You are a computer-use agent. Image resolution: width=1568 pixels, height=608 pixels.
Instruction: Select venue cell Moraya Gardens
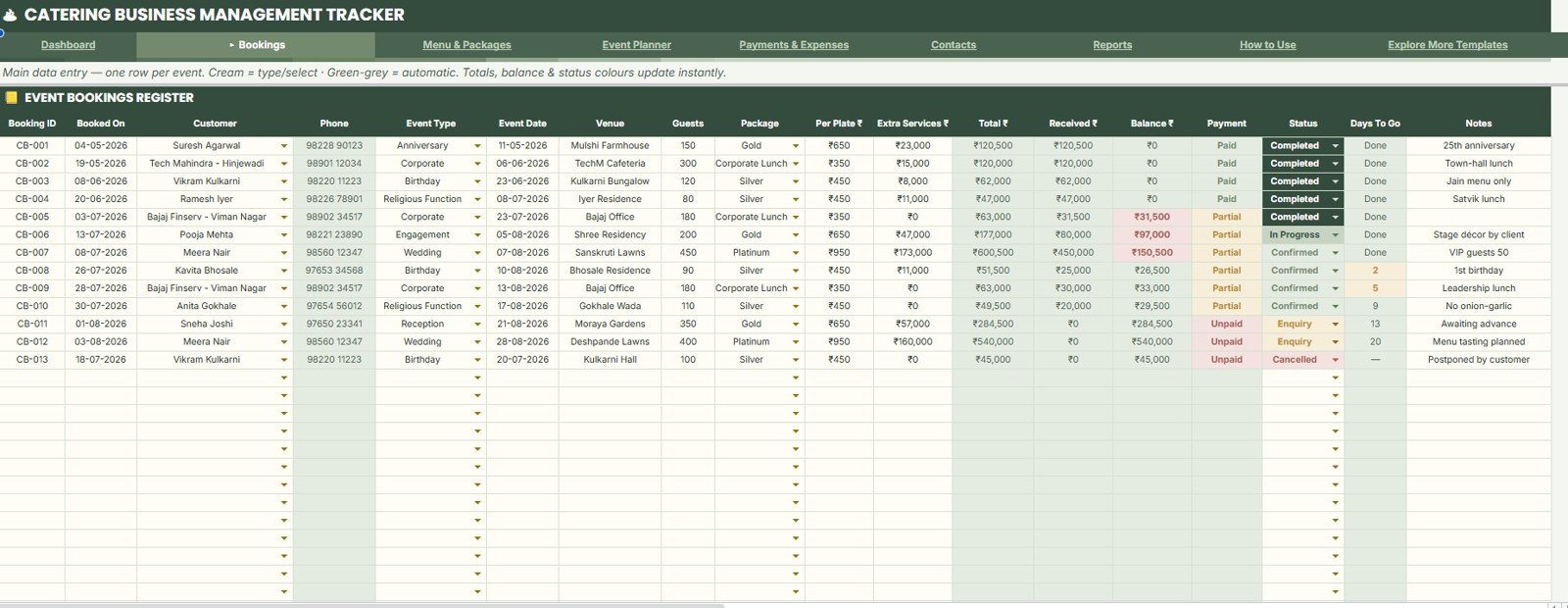tap(610, 324)
